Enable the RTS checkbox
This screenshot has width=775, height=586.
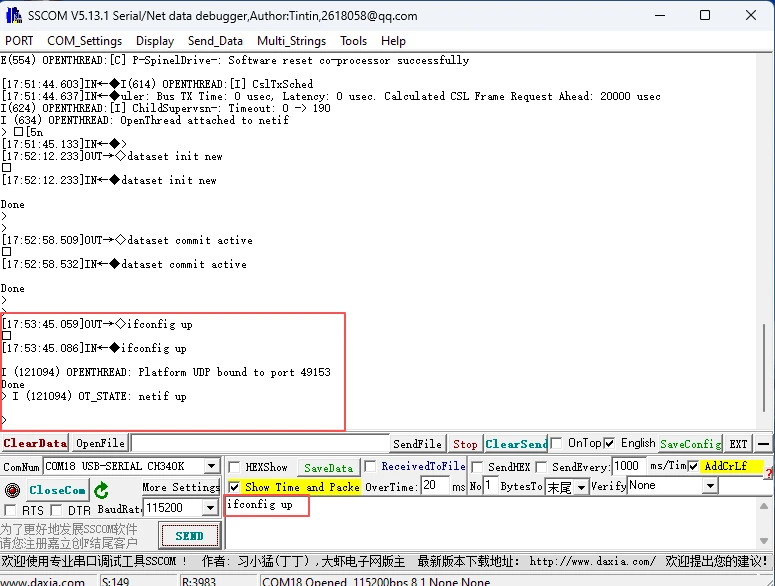11,511
